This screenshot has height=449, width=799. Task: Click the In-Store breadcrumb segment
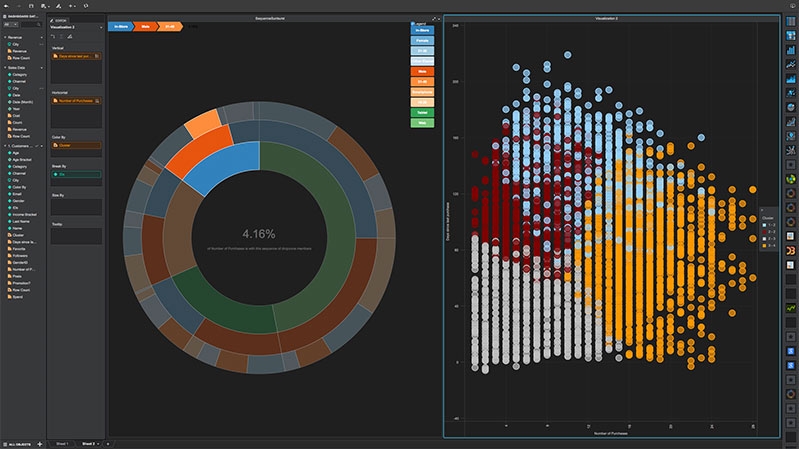pyautogui.click(x=121, y=27)
